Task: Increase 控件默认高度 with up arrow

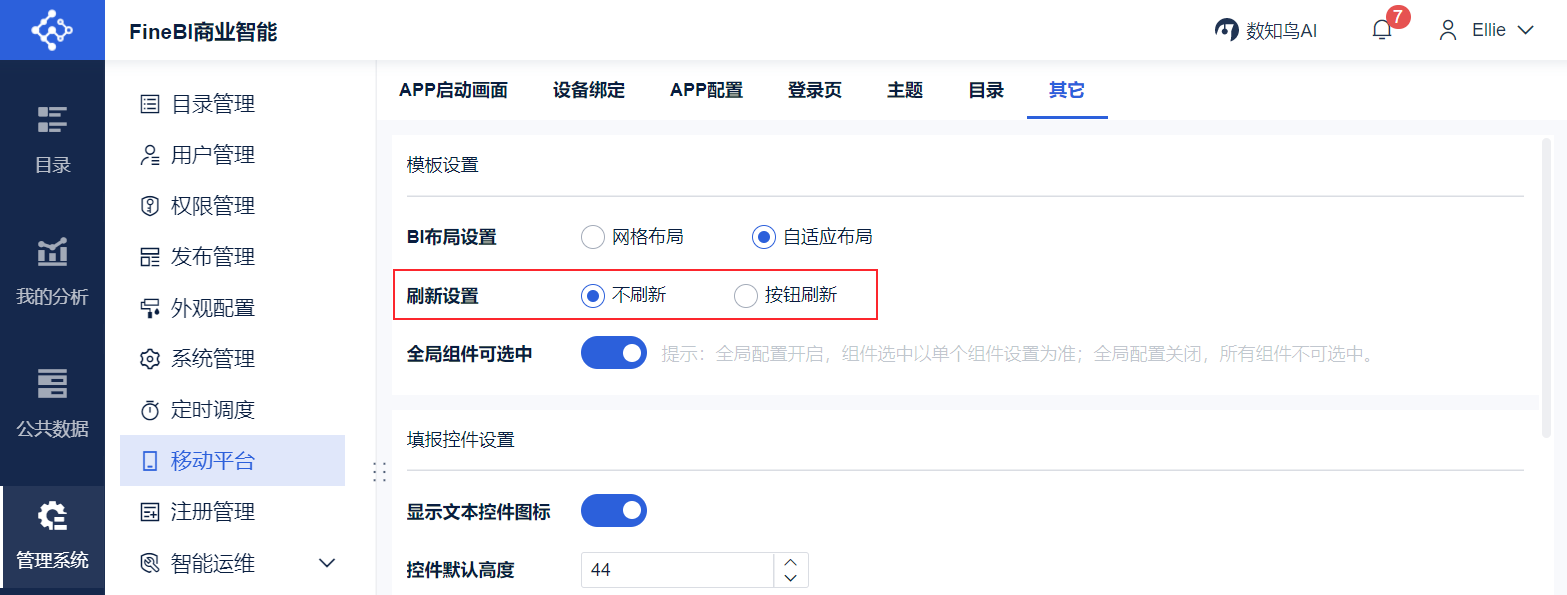Action: [x=791, y=562]
